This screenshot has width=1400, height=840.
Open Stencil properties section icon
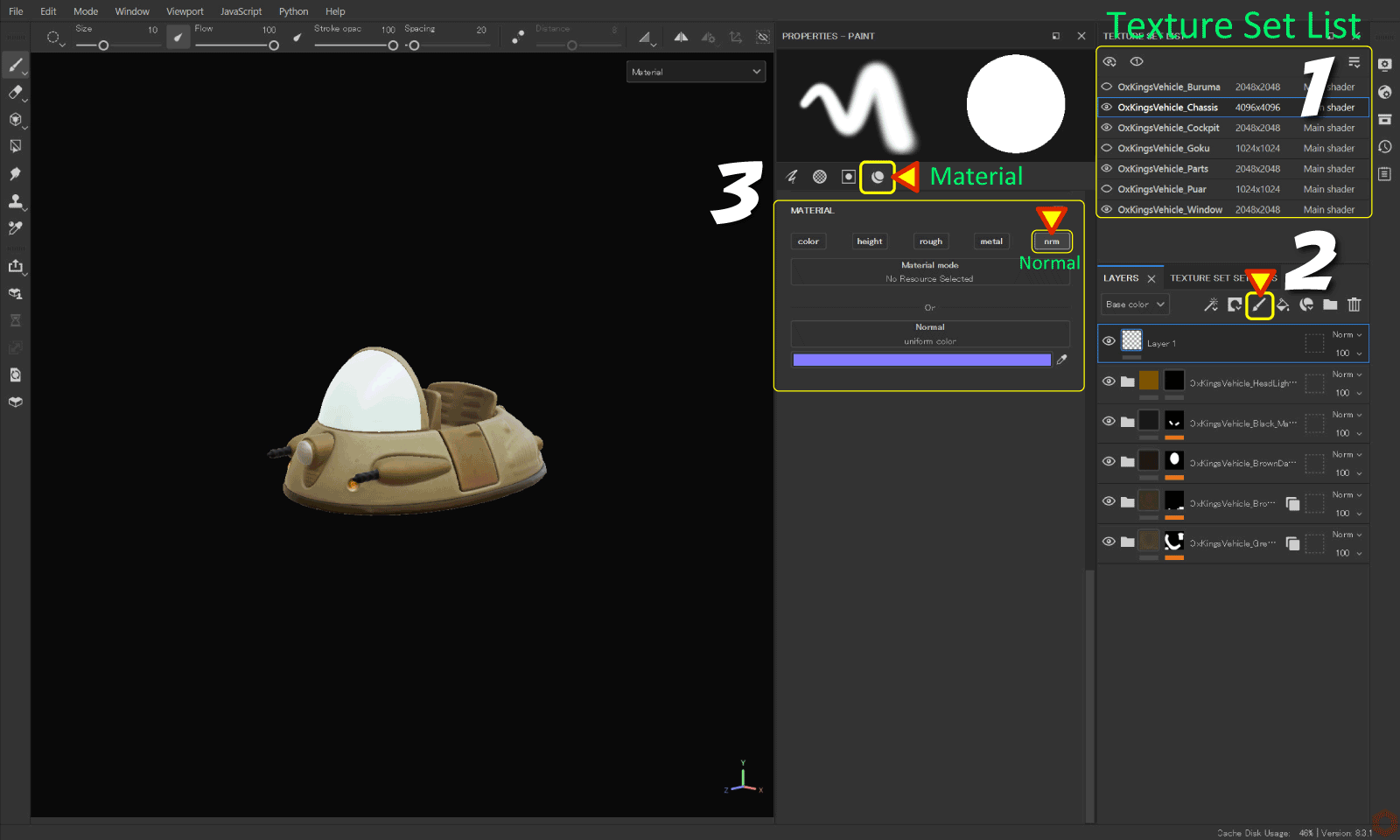849,177
